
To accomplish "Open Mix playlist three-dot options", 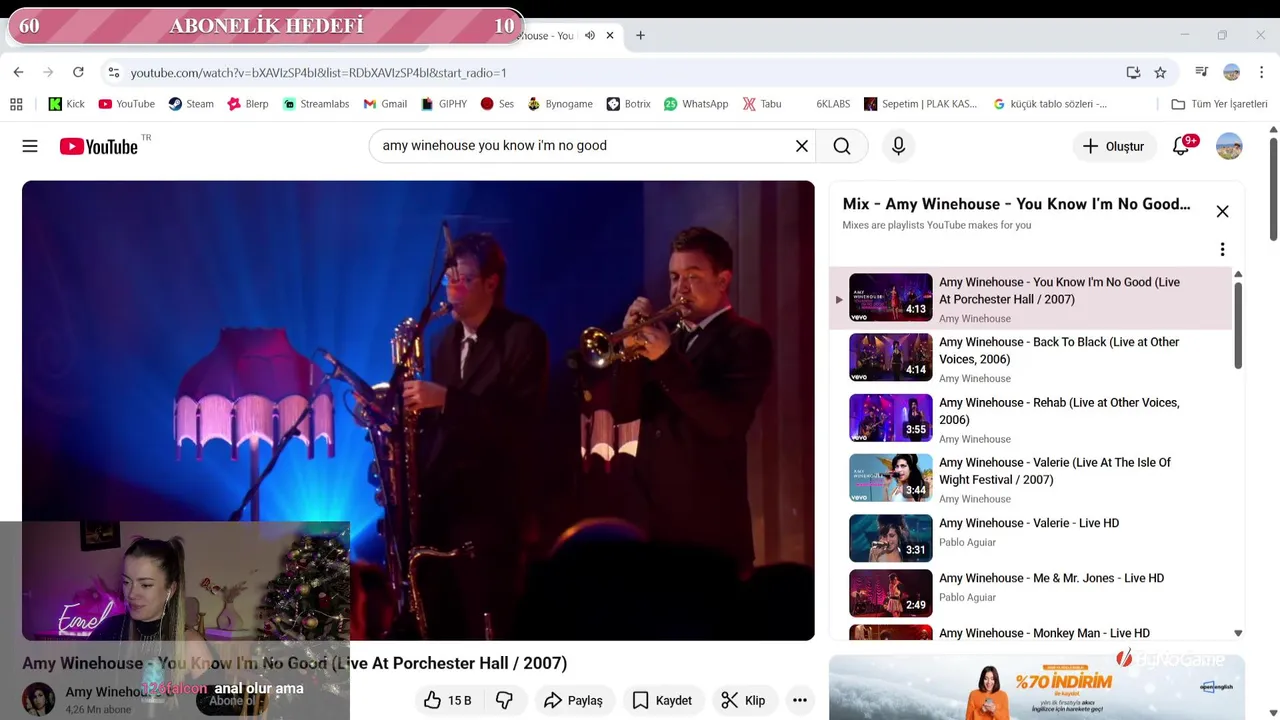I will [1222, 249].
